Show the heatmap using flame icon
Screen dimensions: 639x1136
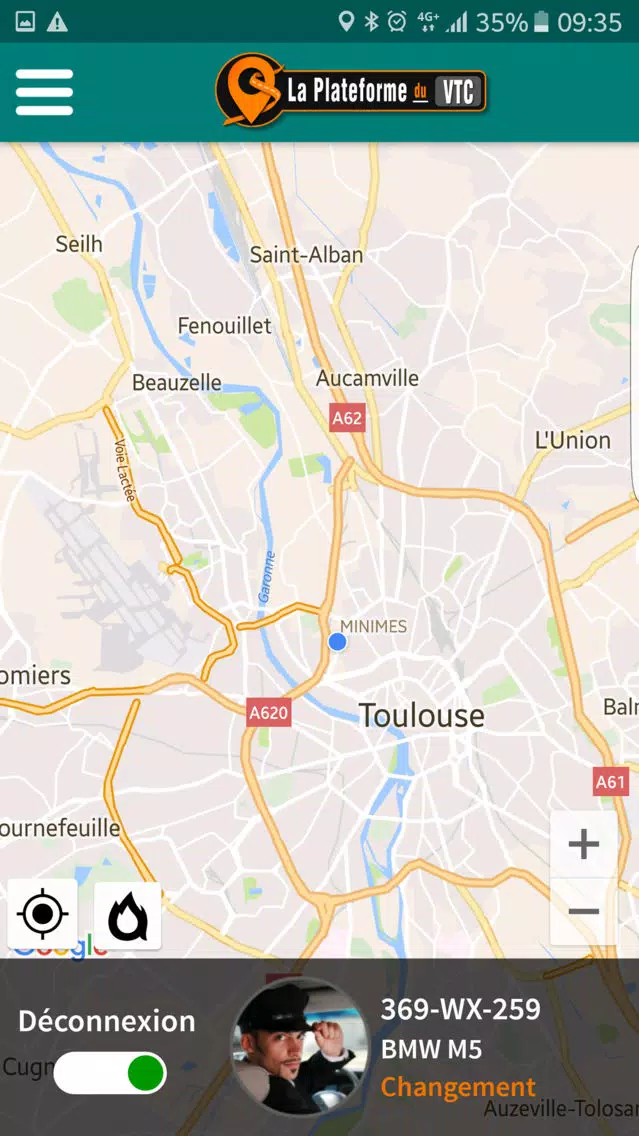click(x=128, y=915)
